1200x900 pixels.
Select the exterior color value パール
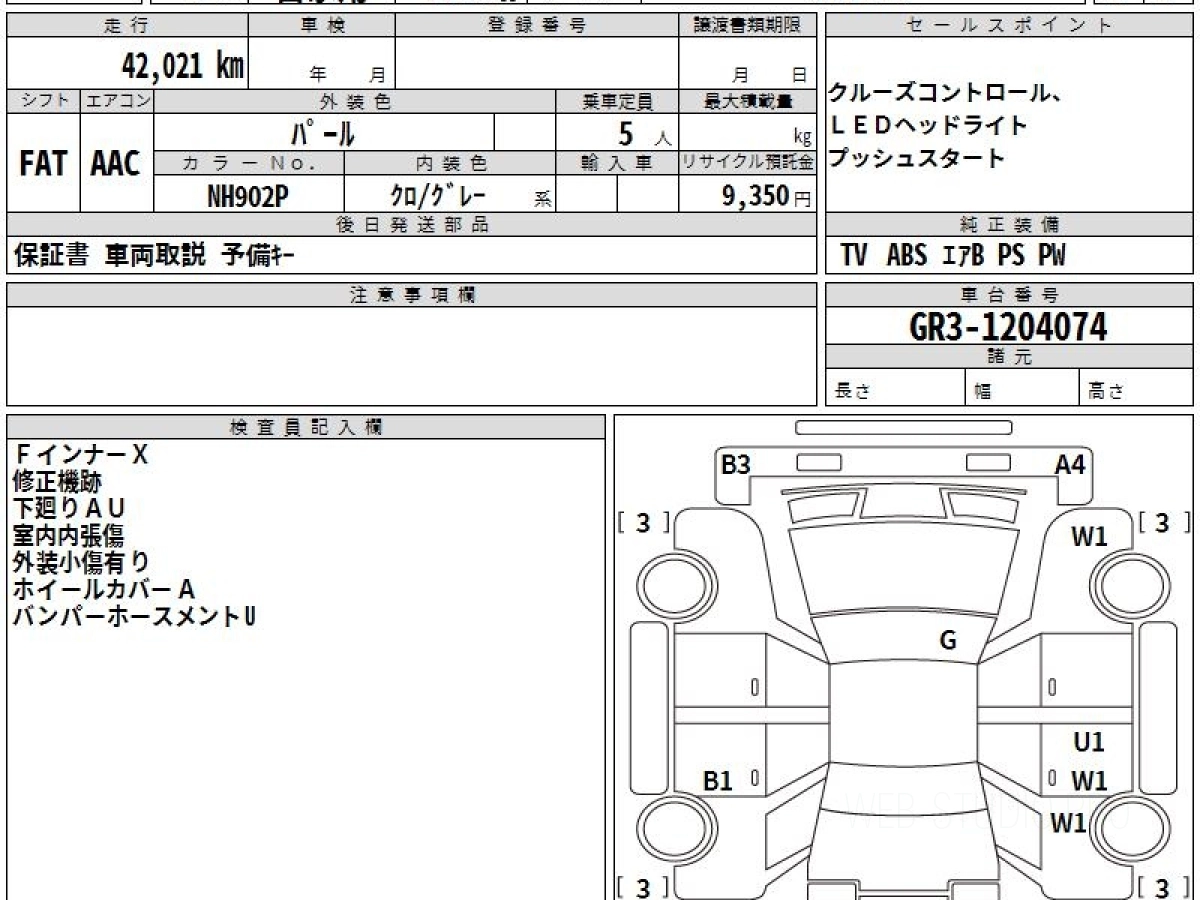323,132
